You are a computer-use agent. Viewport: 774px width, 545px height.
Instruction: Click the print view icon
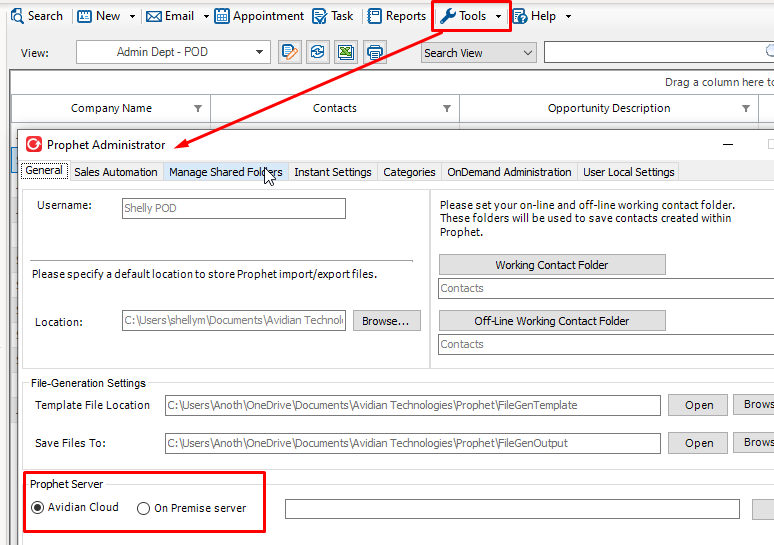coord(375,52)
